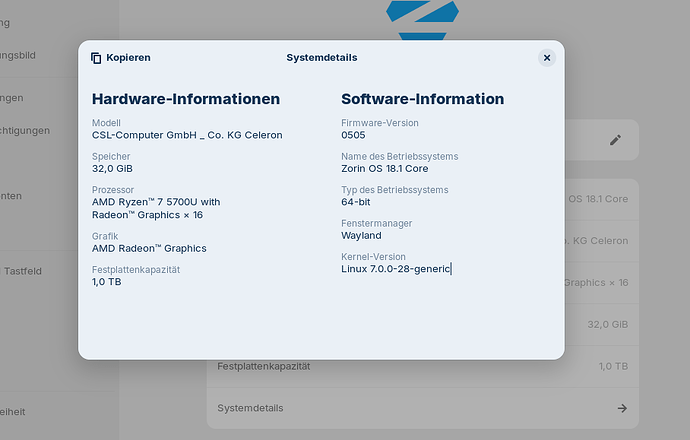
Task: Click the Kopieren button label
Action: pos(128,58)
